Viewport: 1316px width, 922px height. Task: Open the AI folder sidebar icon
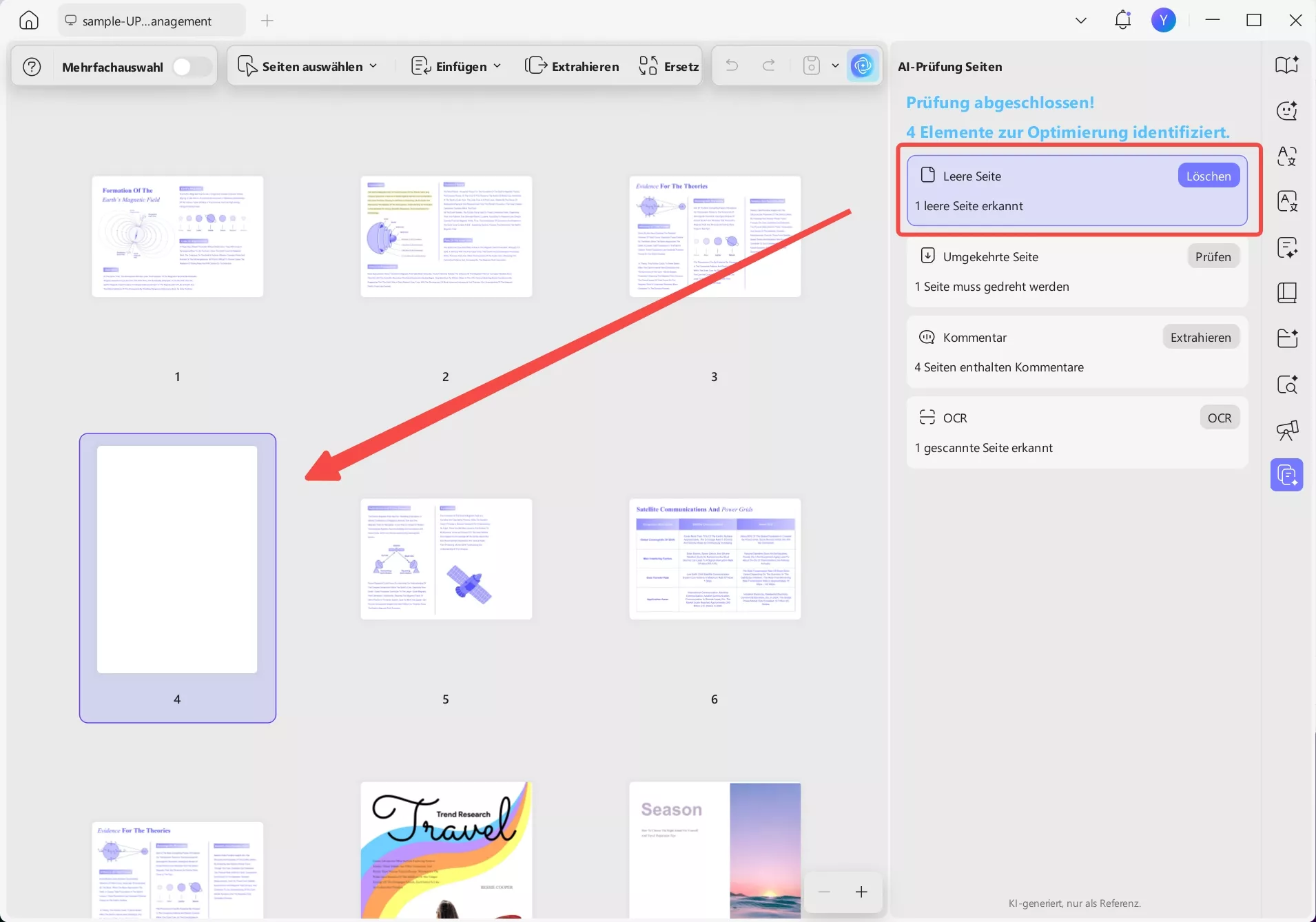click(x=1287, y=338)
